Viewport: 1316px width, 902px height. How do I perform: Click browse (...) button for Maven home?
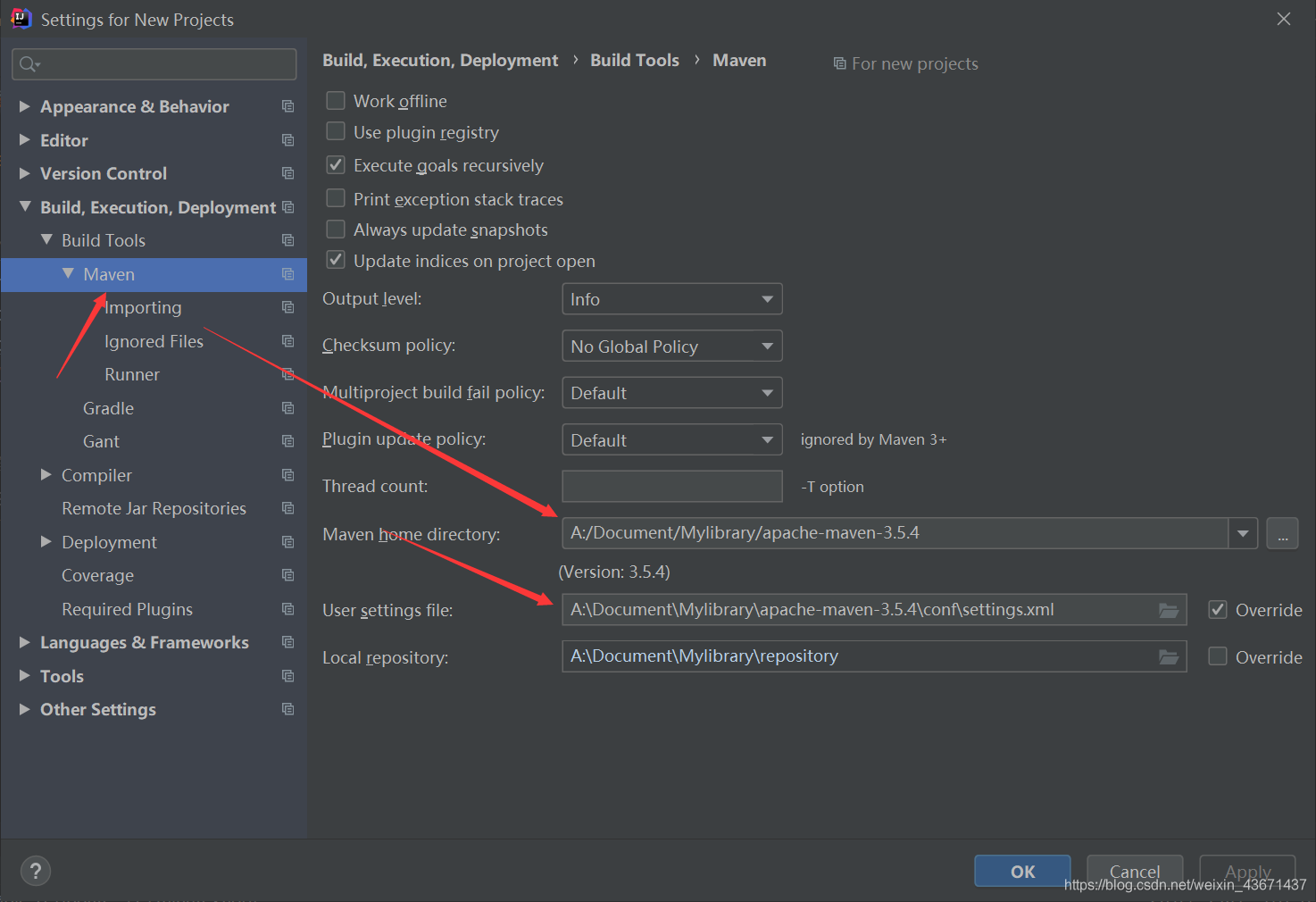click(x=1283, y=534)
